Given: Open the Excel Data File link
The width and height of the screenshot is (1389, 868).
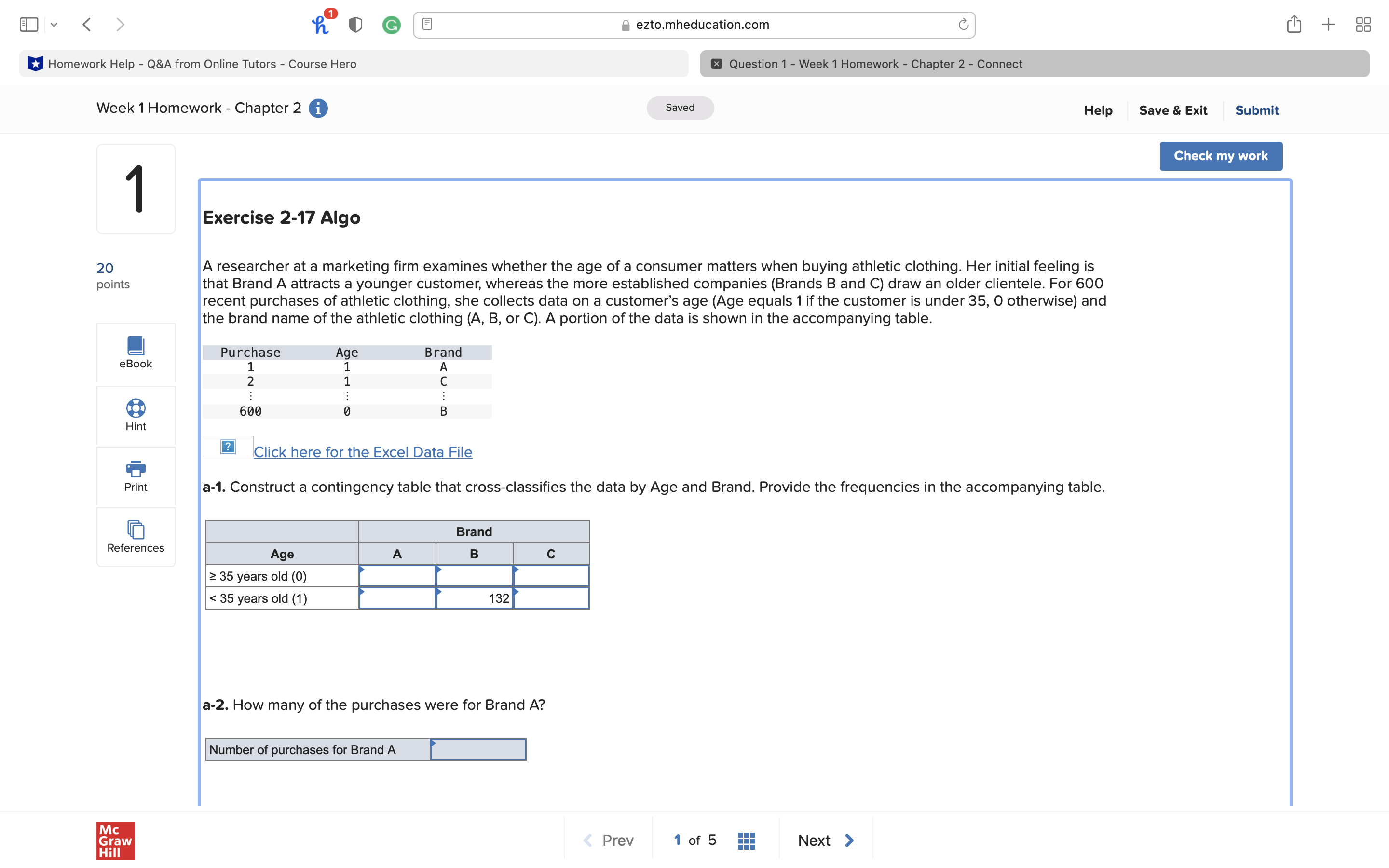Looking at the screenshot, I should (363, 452).
